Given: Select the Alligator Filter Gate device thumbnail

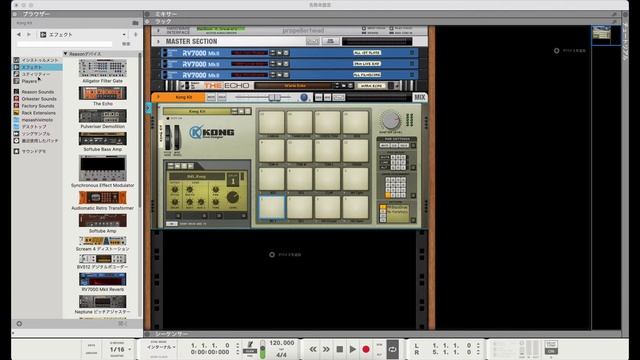Looking at the screenshot, I should [x=102, y=68].
